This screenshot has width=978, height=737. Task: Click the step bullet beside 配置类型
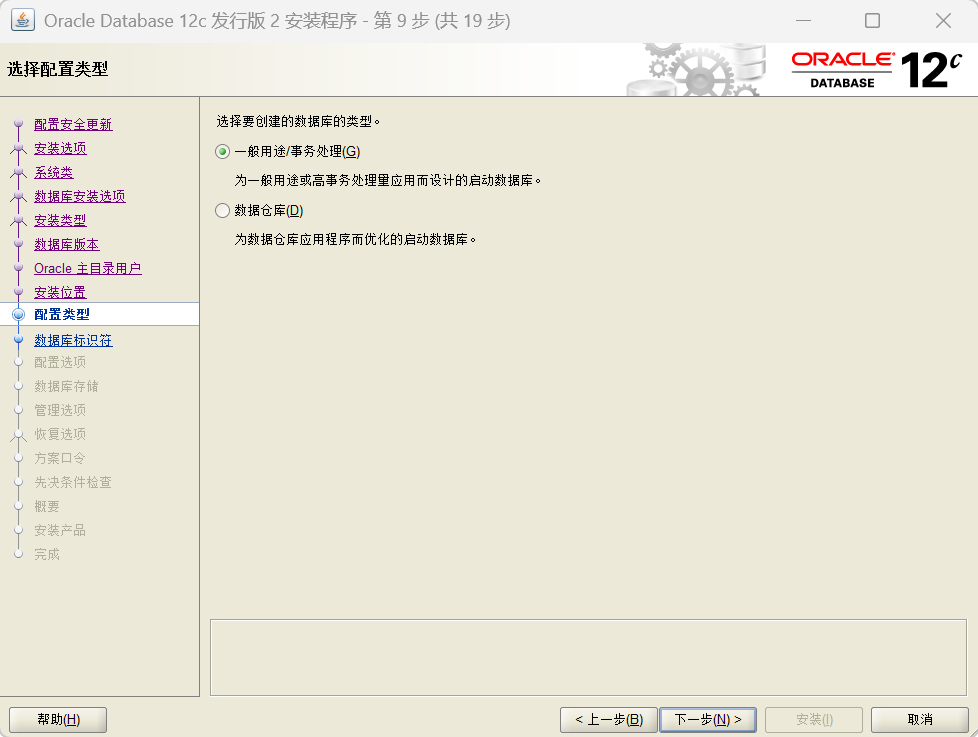coord(19,314)
